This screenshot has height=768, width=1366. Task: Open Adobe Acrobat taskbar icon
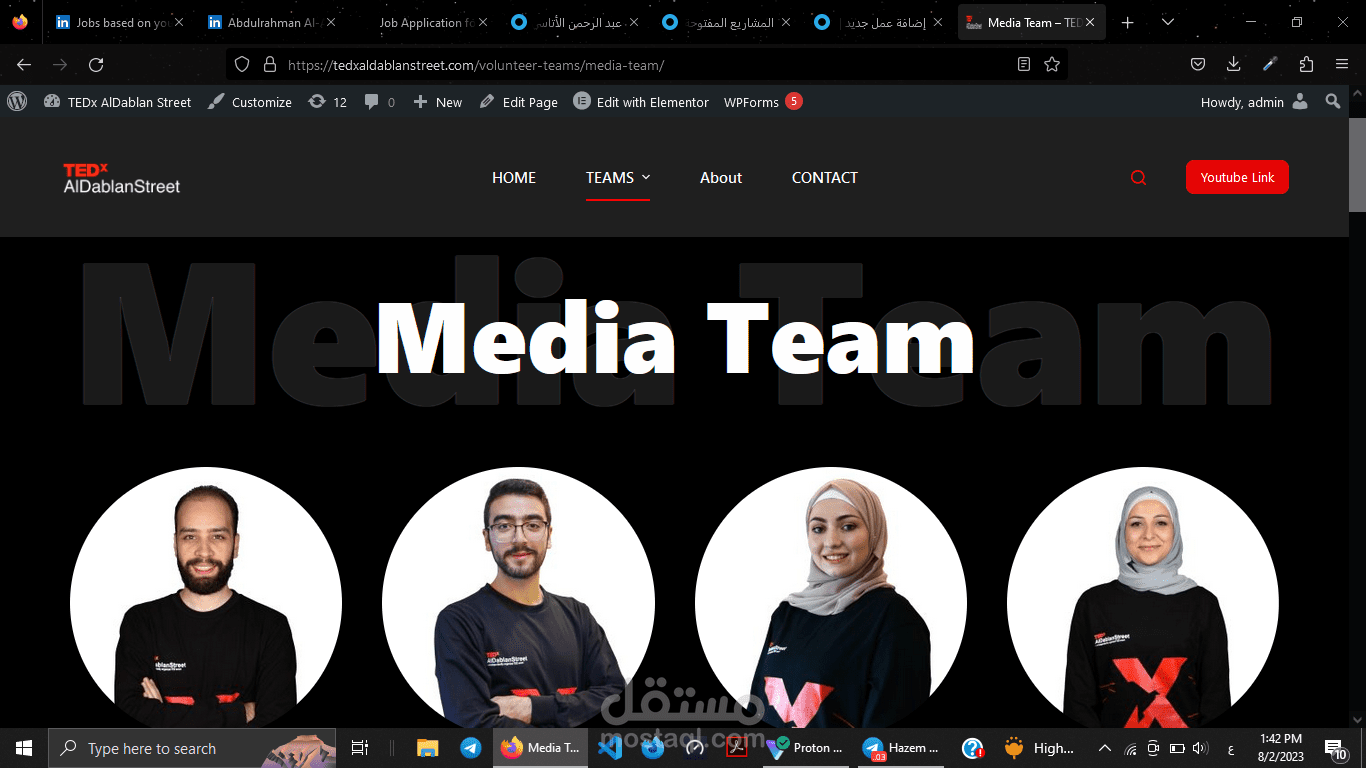737,748
